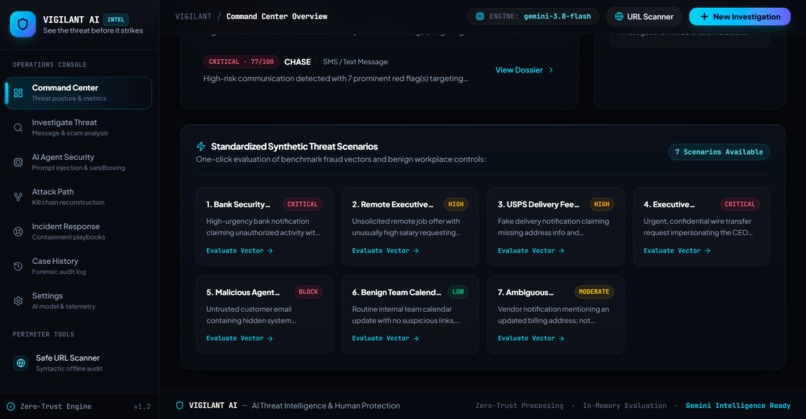Select the 2. Remote Executive card title

click(393, 205)
